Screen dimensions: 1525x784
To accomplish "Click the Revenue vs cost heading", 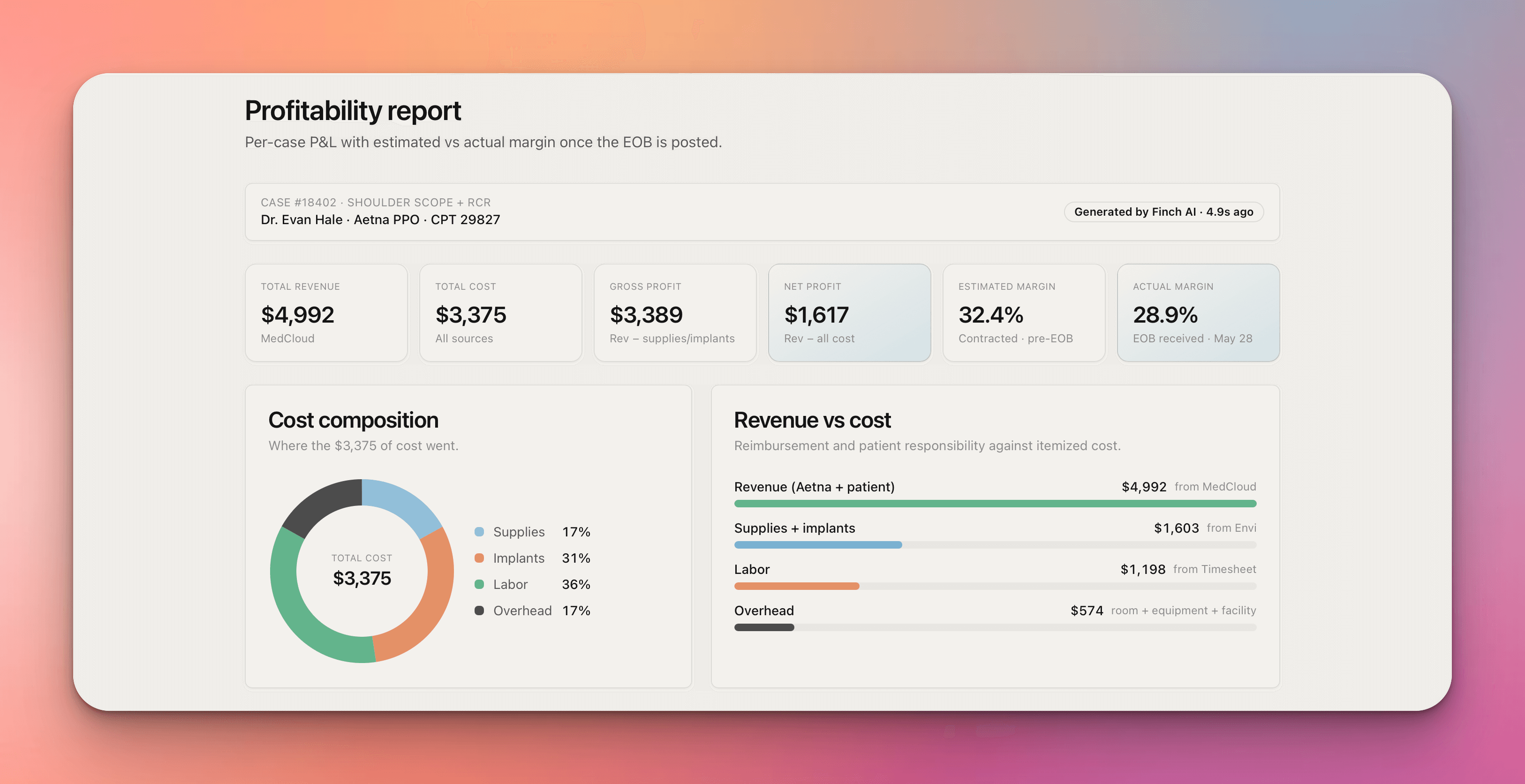I will click(812, 420).
